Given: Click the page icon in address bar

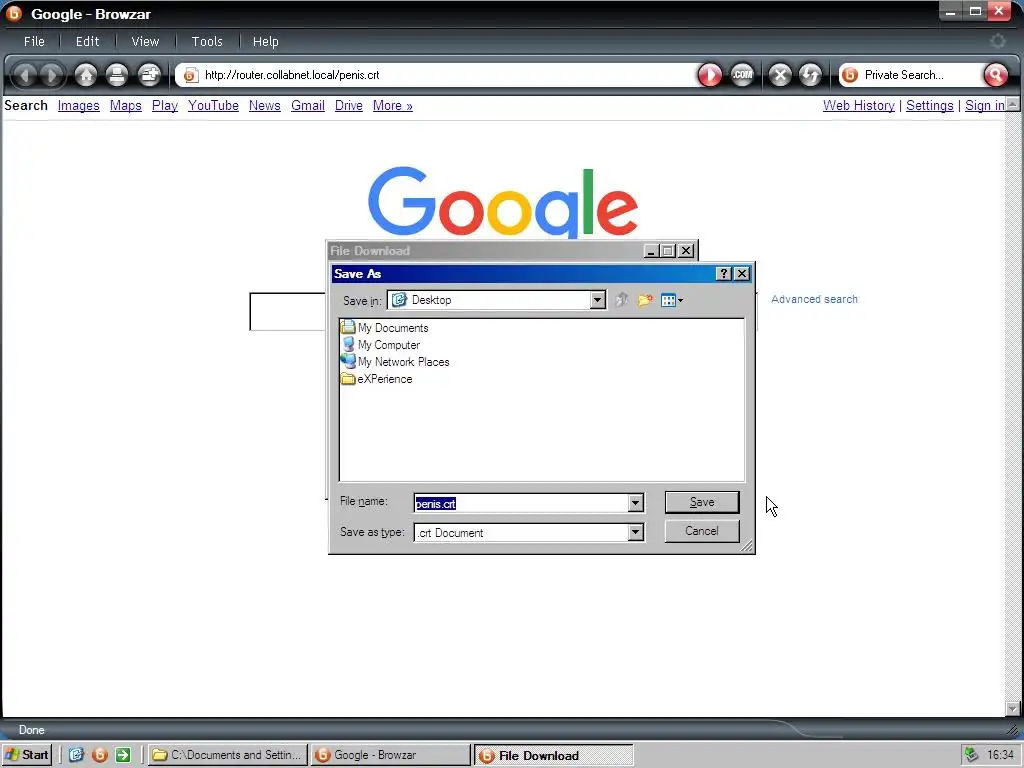Looking at the screenshot, I should [x=190, y=75].
